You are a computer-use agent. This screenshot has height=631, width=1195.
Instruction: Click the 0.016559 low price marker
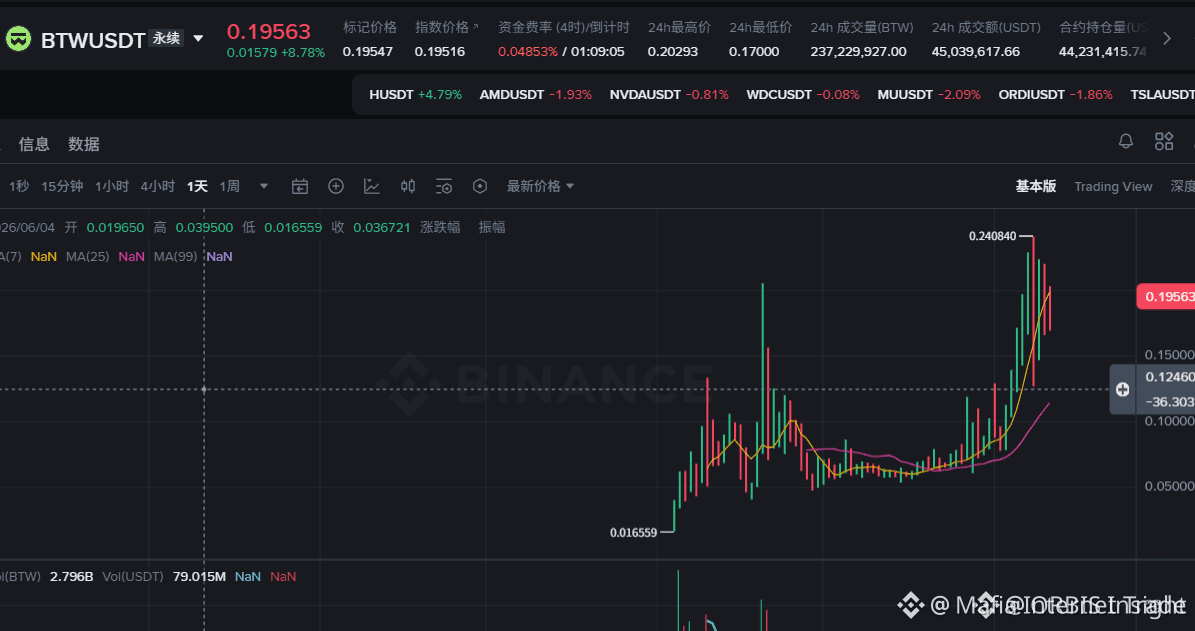pyautogui.click(x=633, y=533)
